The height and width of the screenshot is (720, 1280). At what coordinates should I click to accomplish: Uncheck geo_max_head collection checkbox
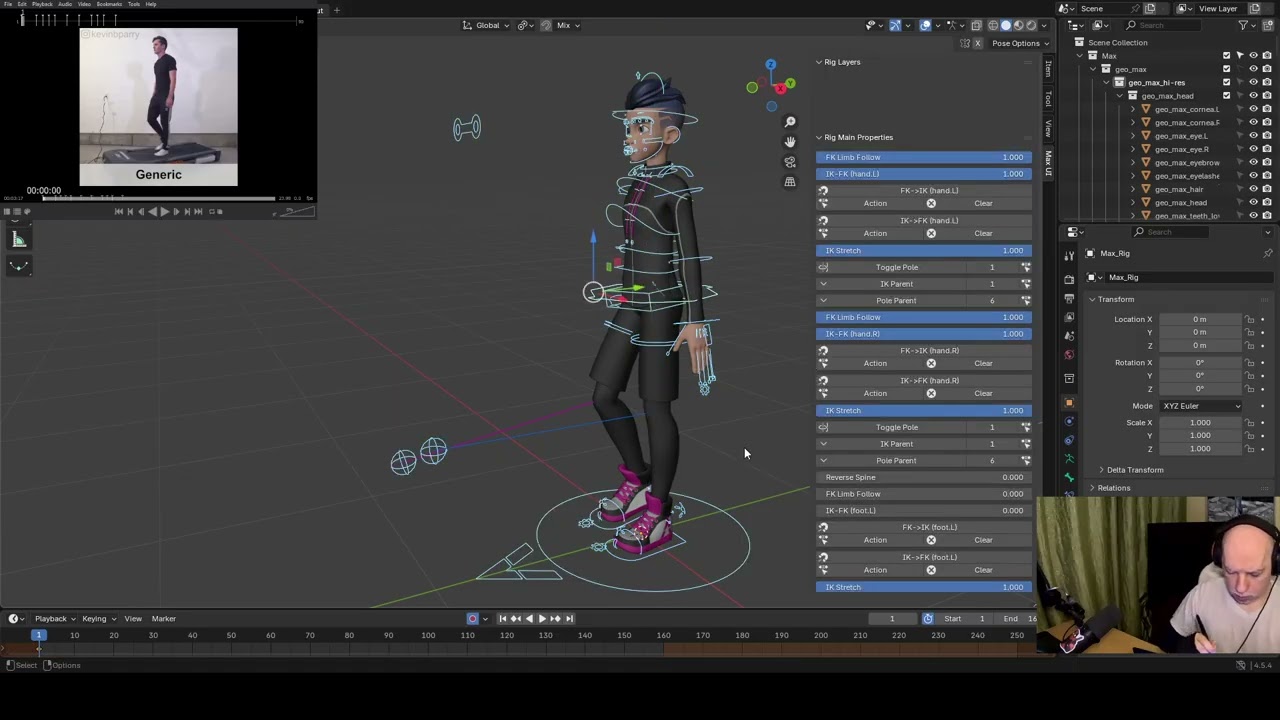[1227, 96]
